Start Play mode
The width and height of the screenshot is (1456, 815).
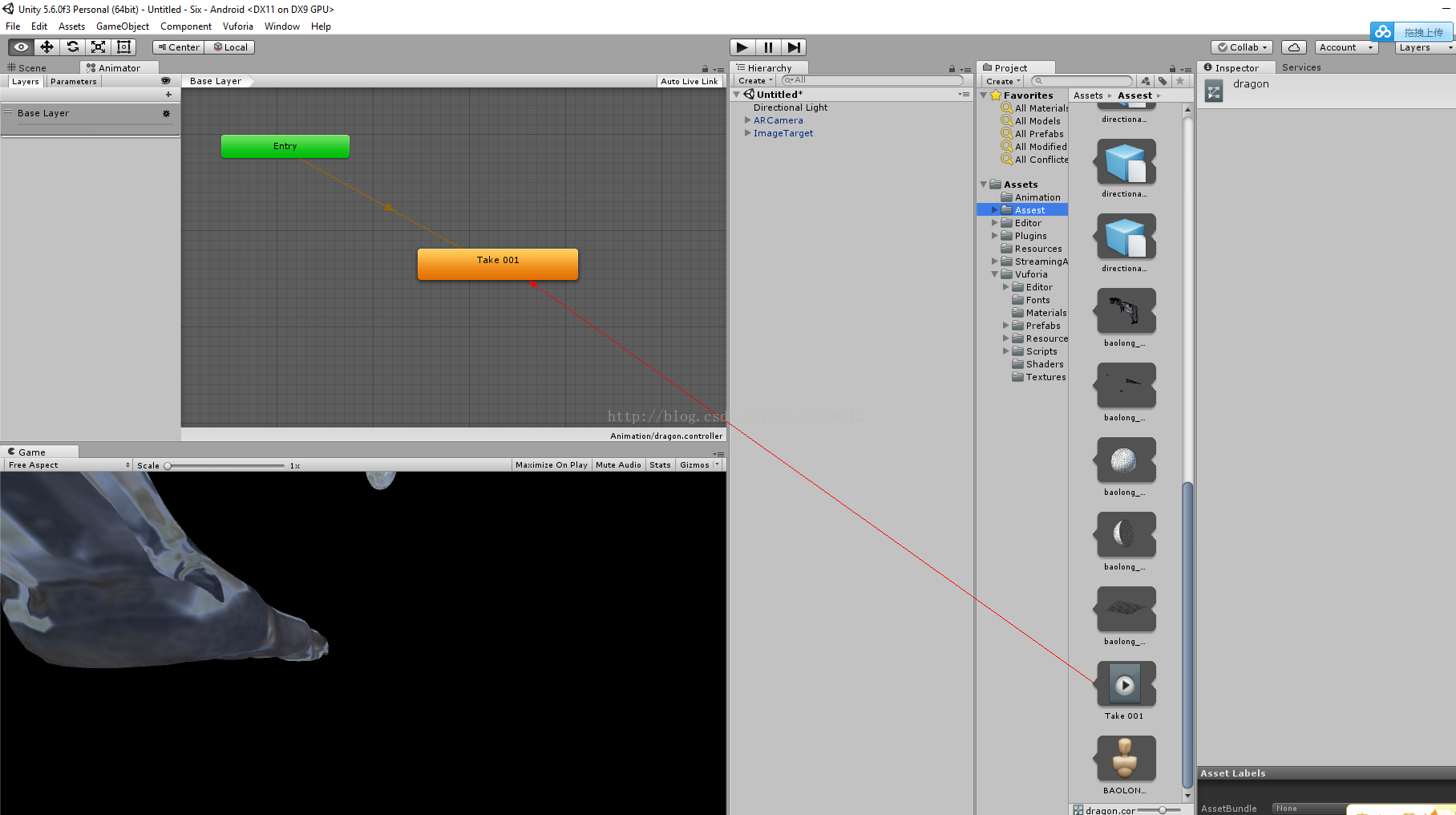pos(742,47)
